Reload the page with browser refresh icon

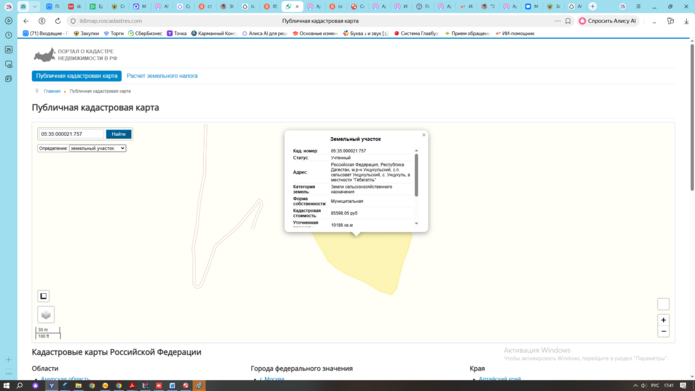tap(58, 21)
